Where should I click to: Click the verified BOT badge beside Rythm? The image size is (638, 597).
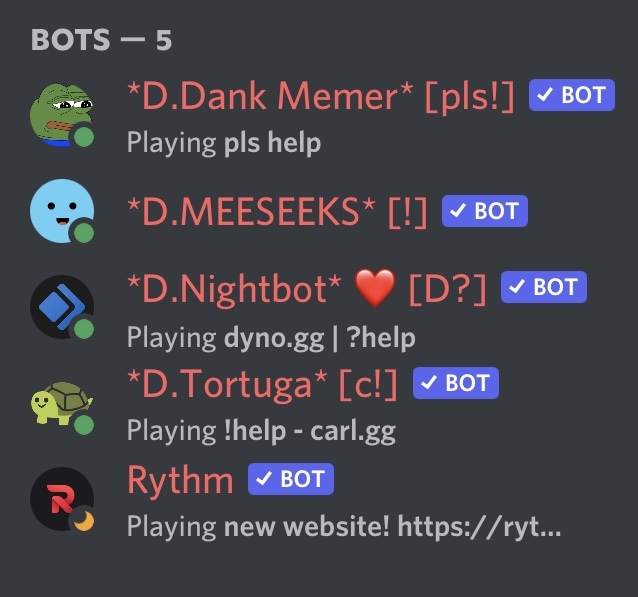[291, 479]
